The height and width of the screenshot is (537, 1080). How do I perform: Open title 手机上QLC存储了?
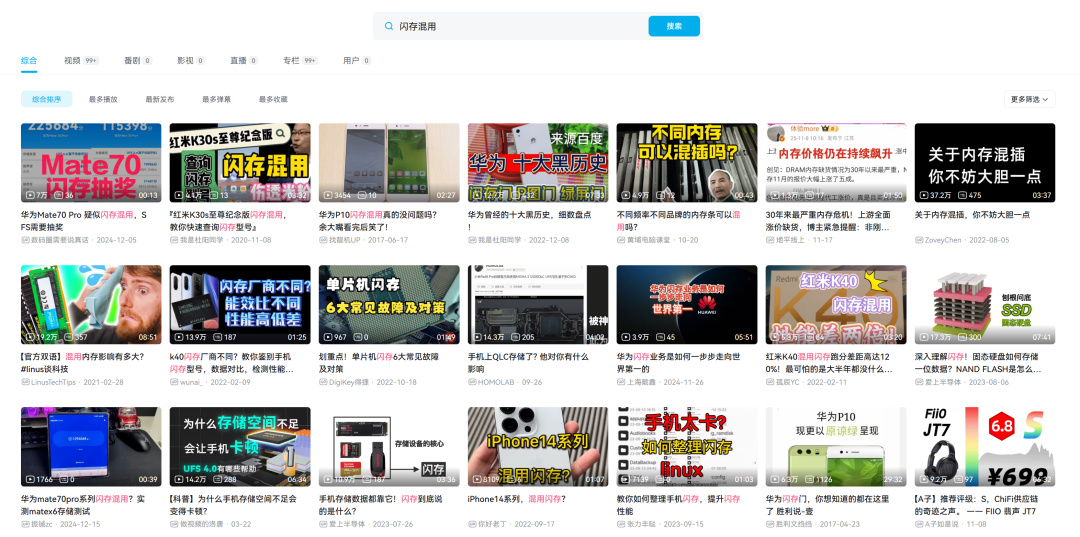(528, 362)
